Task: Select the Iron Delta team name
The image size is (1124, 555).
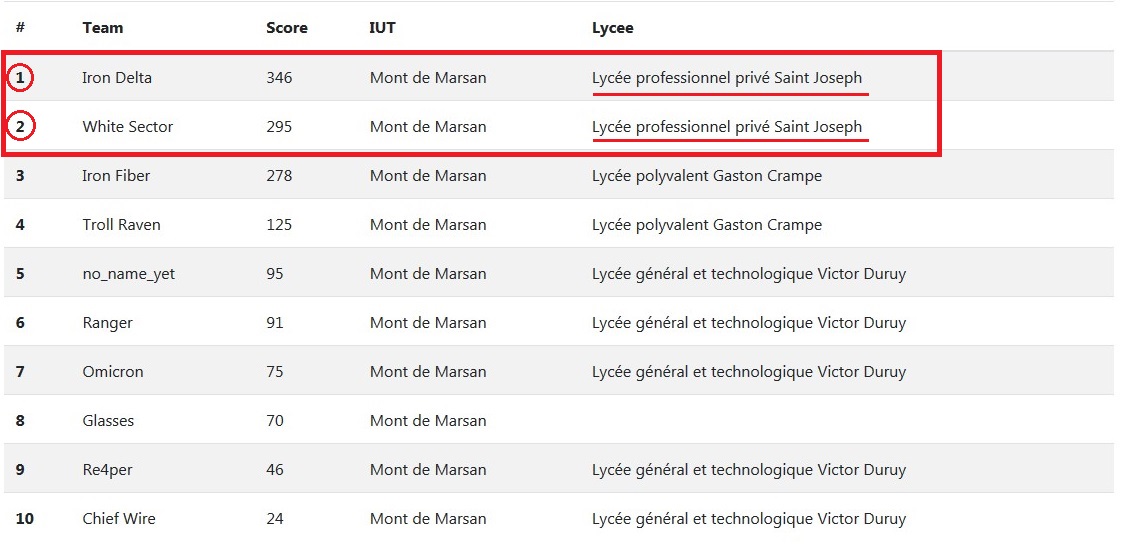Action: tap(117, 77)
